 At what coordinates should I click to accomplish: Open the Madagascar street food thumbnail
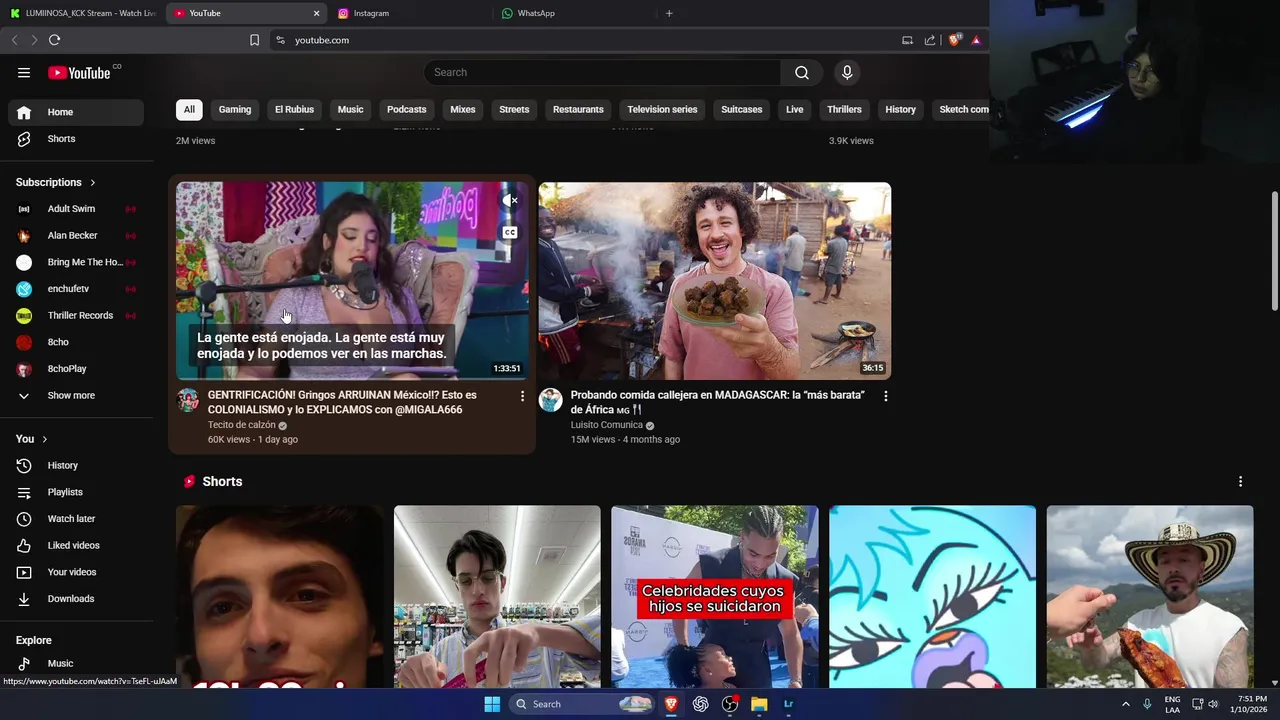714,281
